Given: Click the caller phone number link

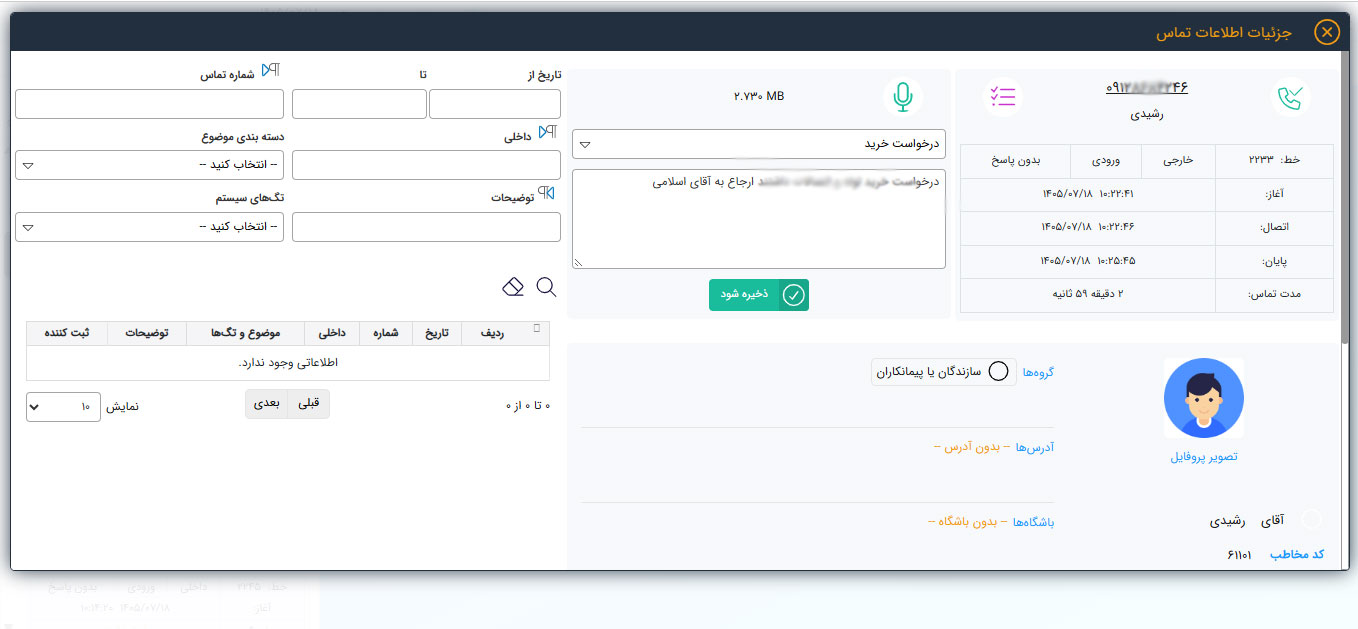Looking at the screenshot, I should point(1147,87).
